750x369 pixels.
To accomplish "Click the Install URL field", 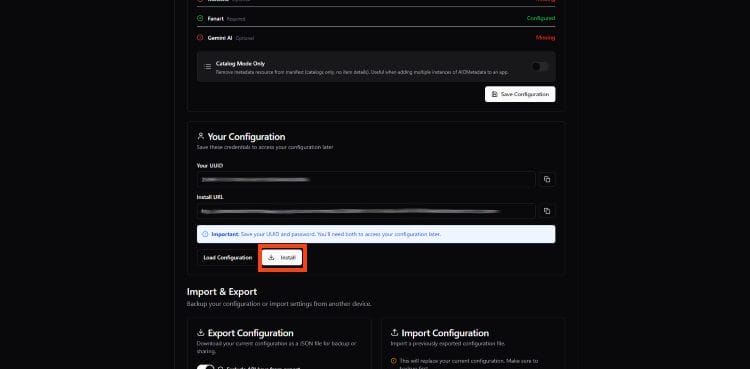I will pos(366,211).
